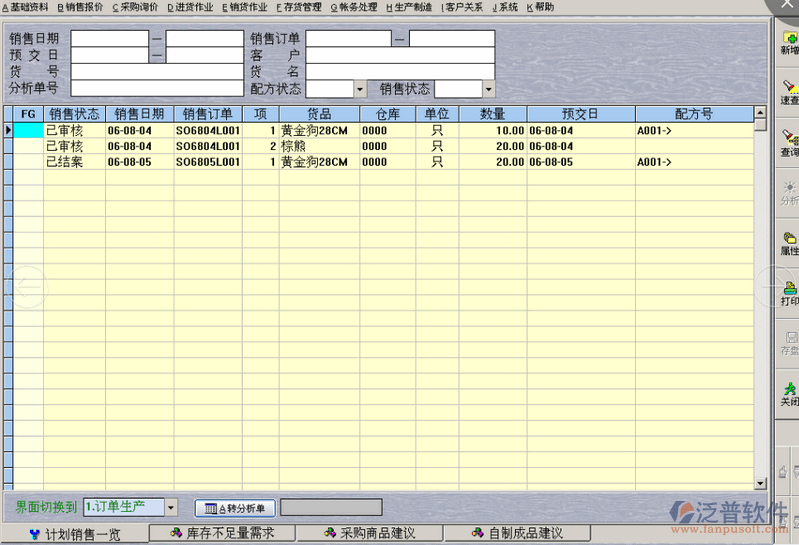This screenshot has height=545, width=799.
Task: Expand the 配方状态 dropdown
Action: click(360, 89)
